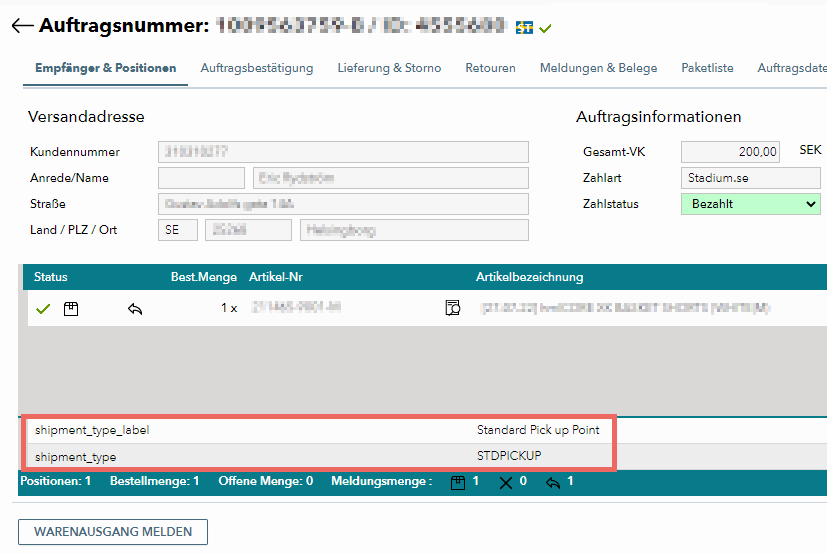Click the blurred article description cell

click(626, 308)
